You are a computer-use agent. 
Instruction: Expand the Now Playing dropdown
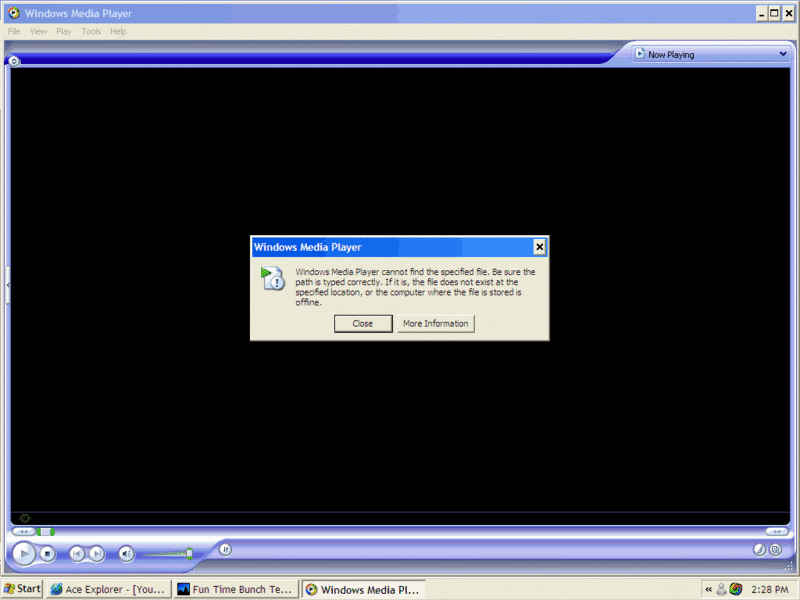[x=783, y=54]
